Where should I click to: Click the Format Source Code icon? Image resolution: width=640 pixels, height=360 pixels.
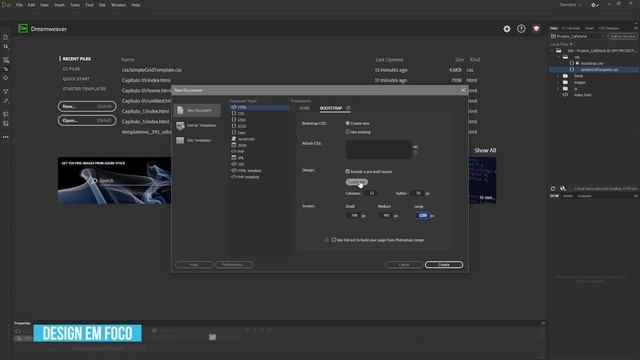[6, 101]
